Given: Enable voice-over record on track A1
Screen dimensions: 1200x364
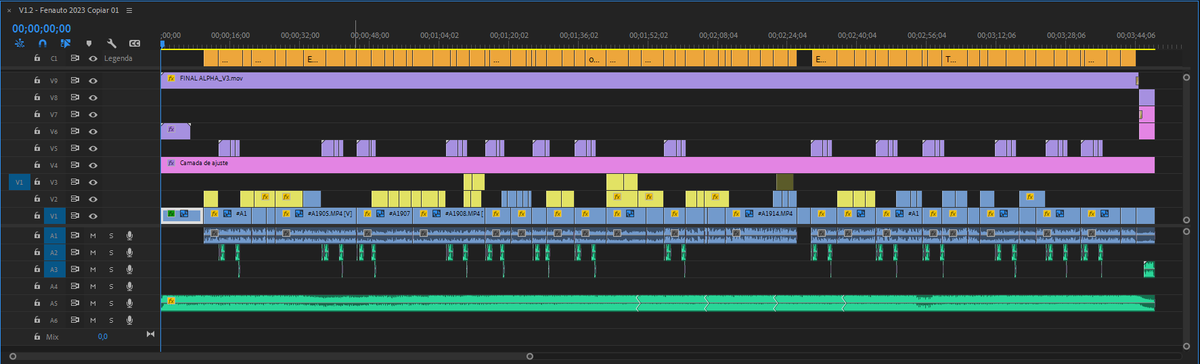Looking at the screenshot, I should tap(129, 235).
